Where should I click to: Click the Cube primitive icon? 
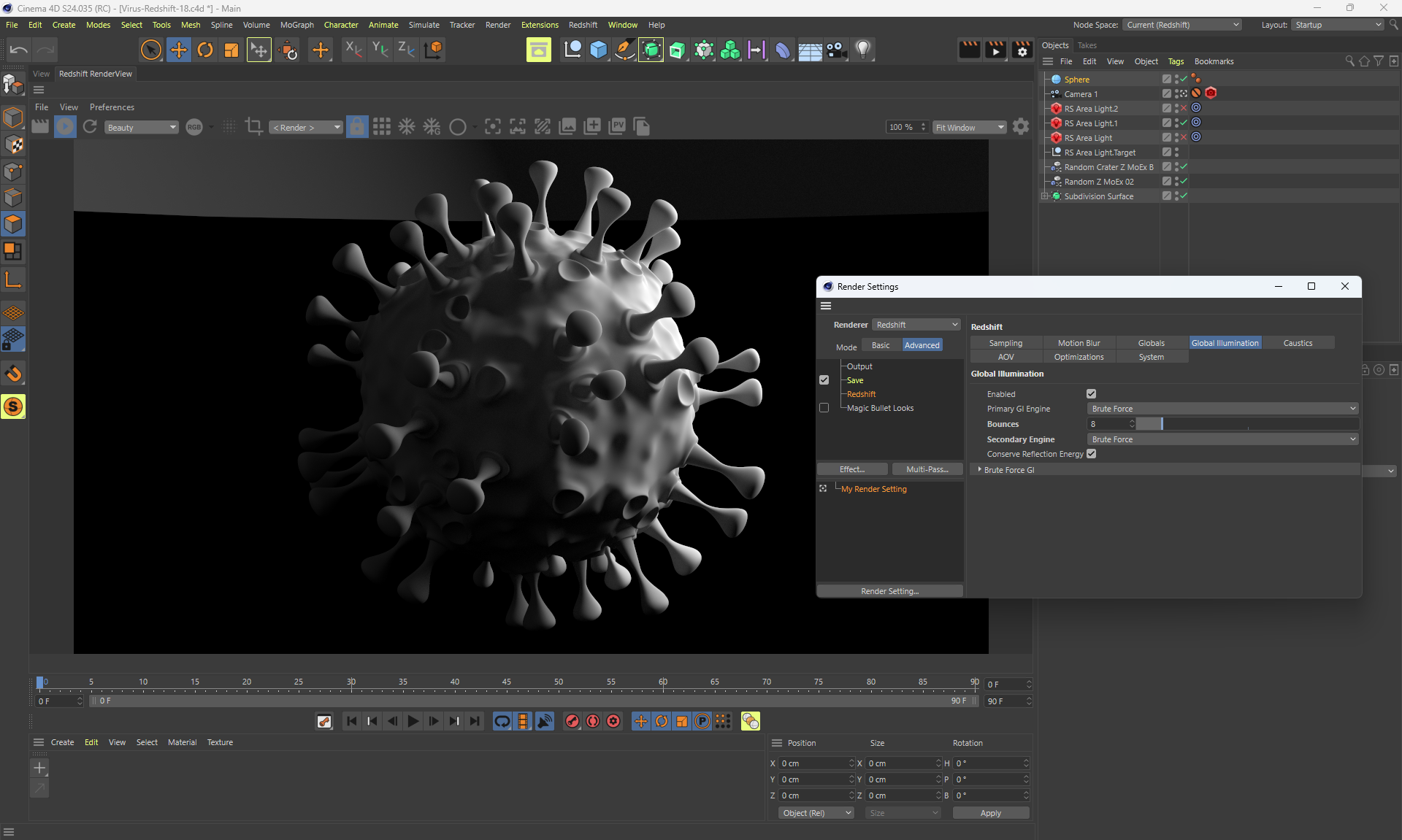599,50
